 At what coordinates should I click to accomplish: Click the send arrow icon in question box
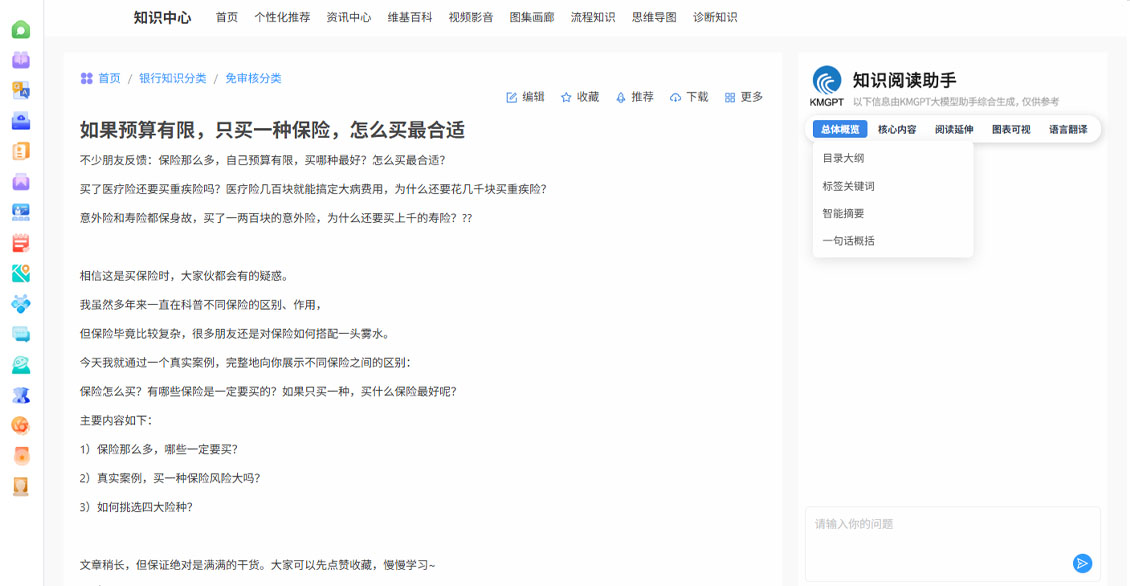1082,563
